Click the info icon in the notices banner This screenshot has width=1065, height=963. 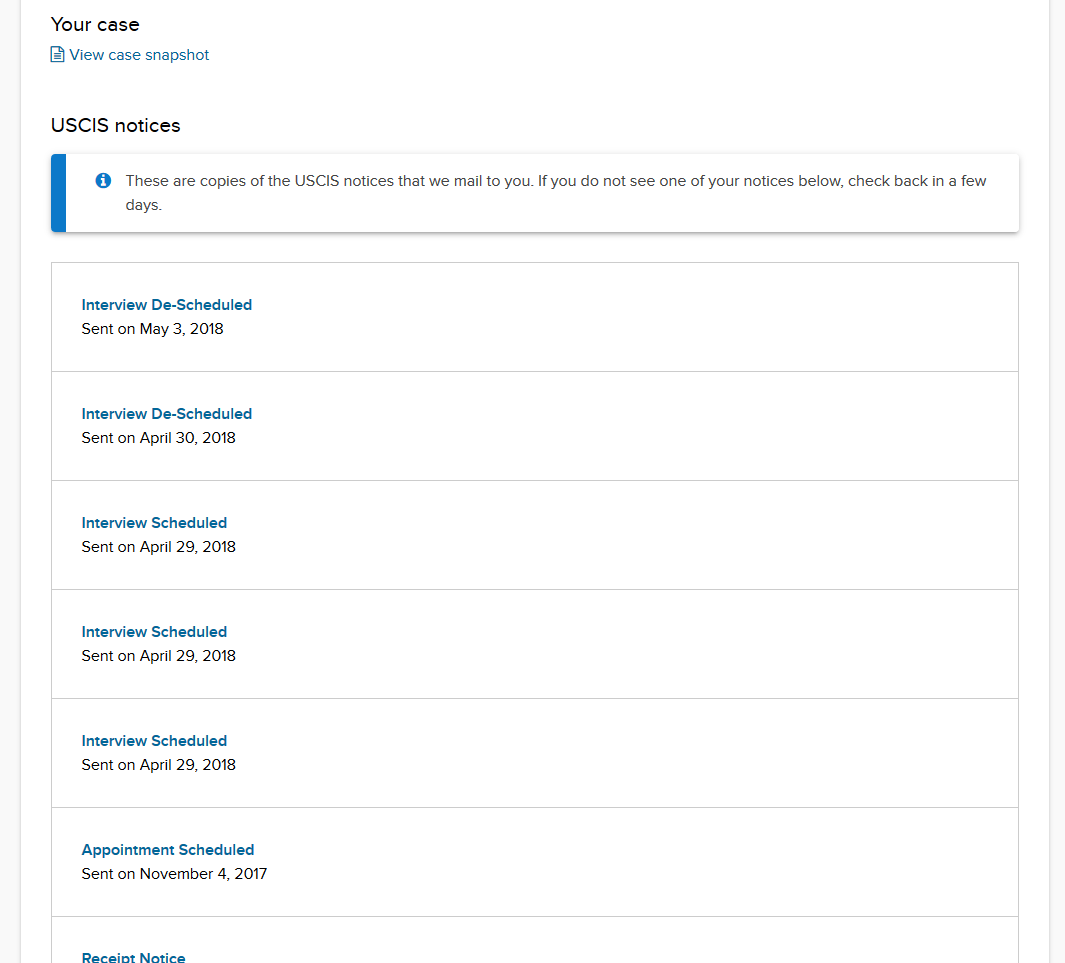[x=103, y=181]
